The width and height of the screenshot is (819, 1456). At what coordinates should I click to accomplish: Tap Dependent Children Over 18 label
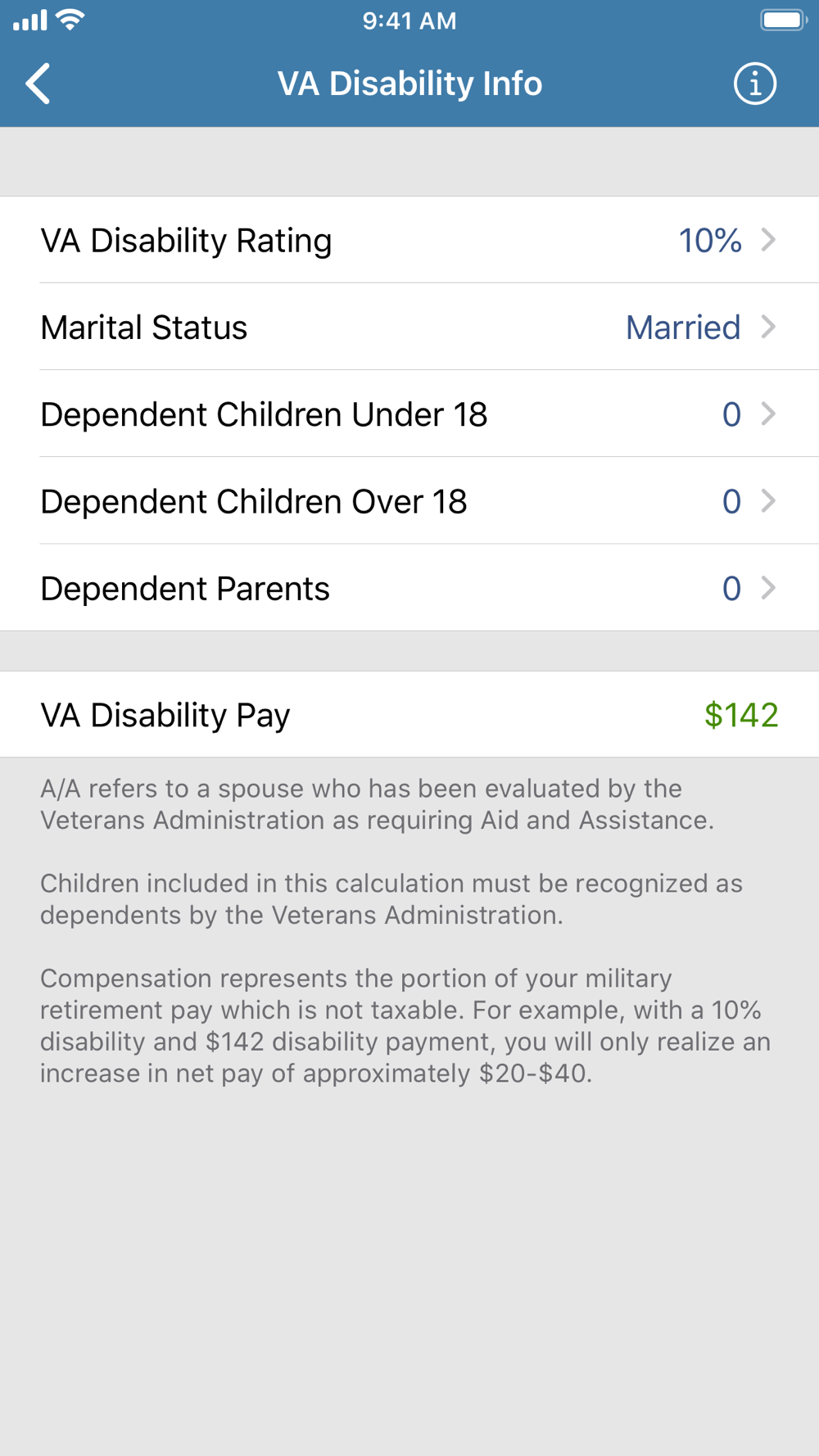254,501
